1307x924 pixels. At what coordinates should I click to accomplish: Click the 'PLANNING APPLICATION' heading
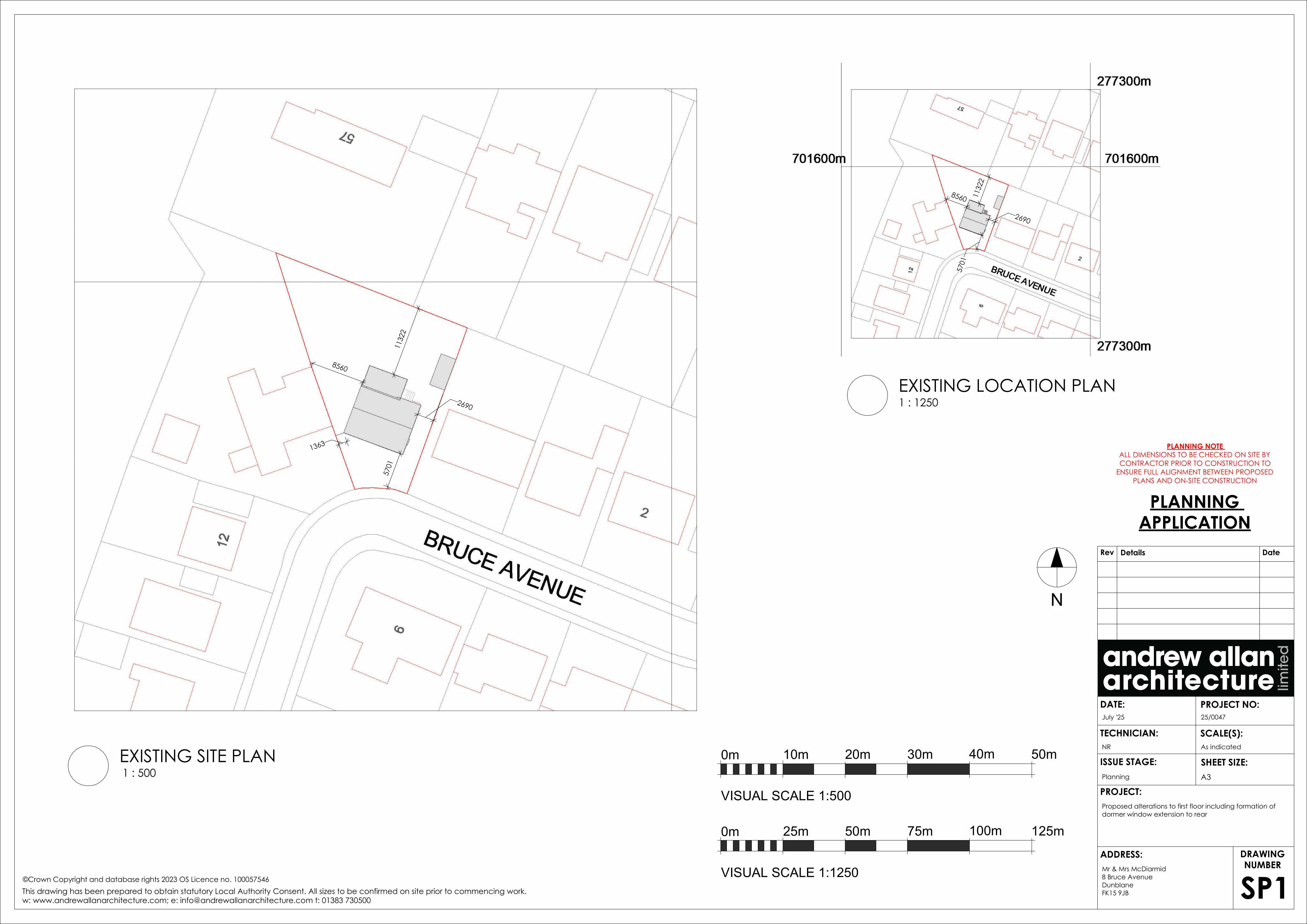click(1194, 512)
